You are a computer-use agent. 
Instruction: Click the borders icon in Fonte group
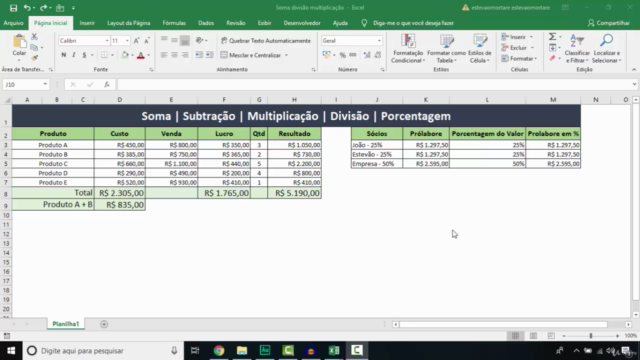(x=104, y=55)
